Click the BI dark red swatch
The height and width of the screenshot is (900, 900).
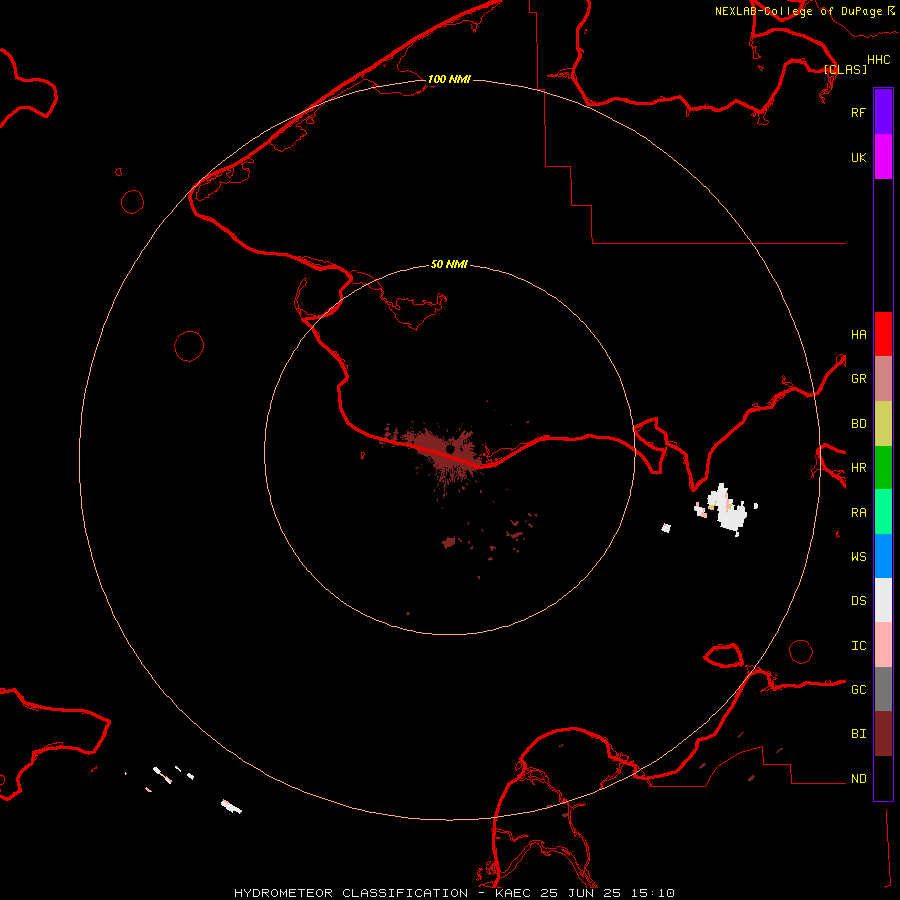(883, 734)
